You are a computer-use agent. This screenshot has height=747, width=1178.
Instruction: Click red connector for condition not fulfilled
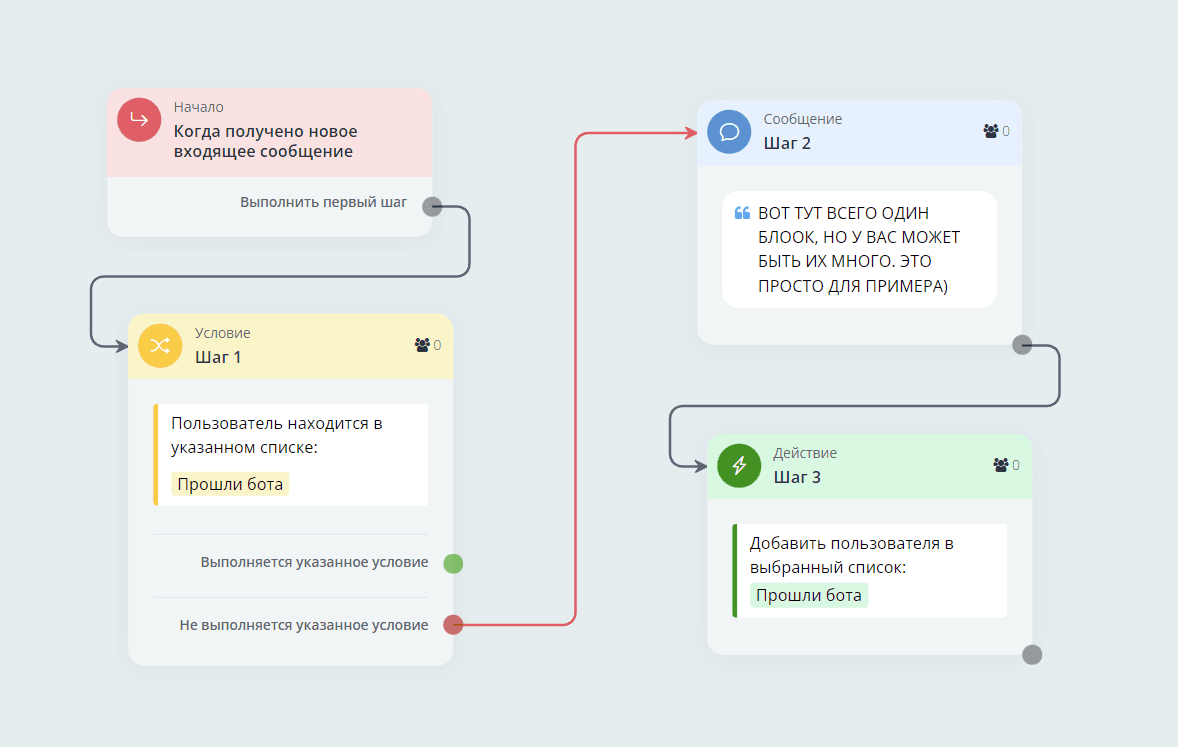pos(453,625)
